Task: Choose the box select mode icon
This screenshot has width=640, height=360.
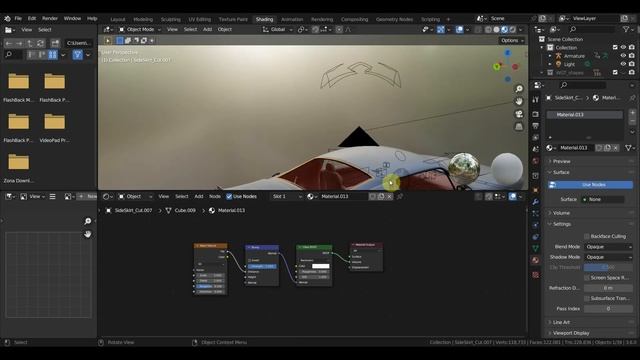Action: [x=120, y=40]
